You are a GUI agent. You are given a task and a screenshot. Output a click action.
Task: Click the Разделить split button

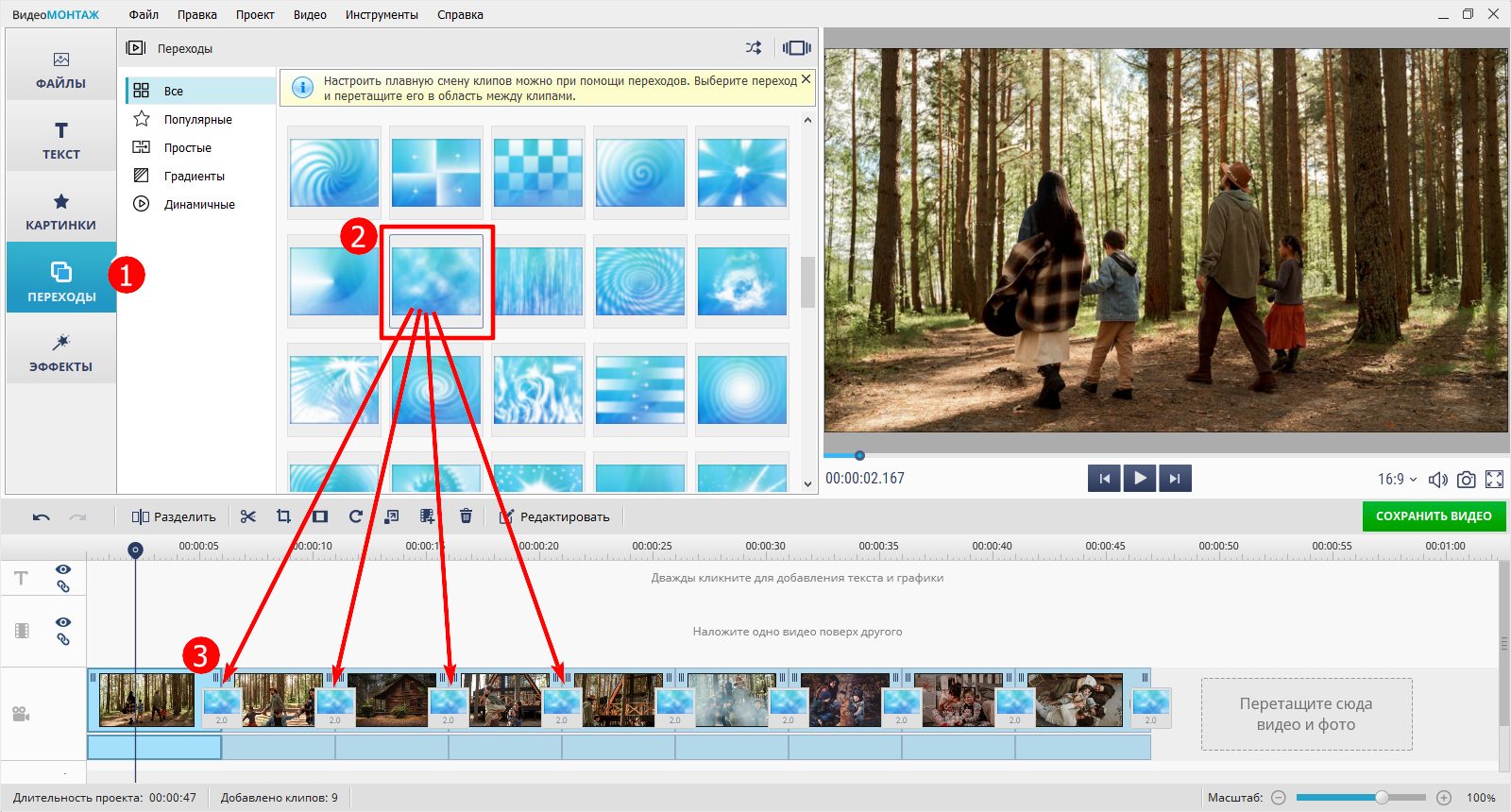(x=175, y=516)
